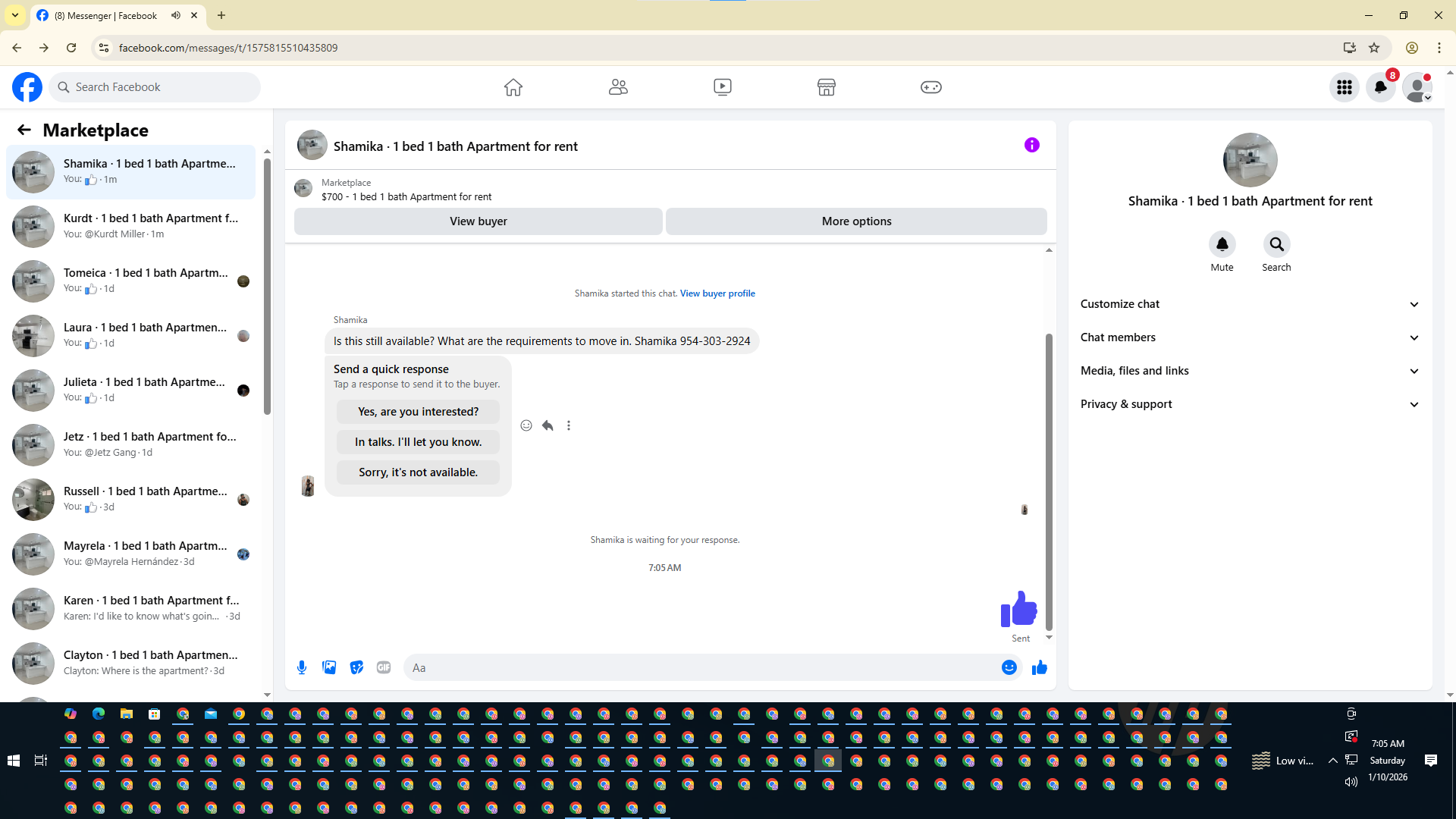Screen dimensions: 1456x819
Task: Mute the browser tab audio
Action: pyautogui.click(x=176, y=15)
